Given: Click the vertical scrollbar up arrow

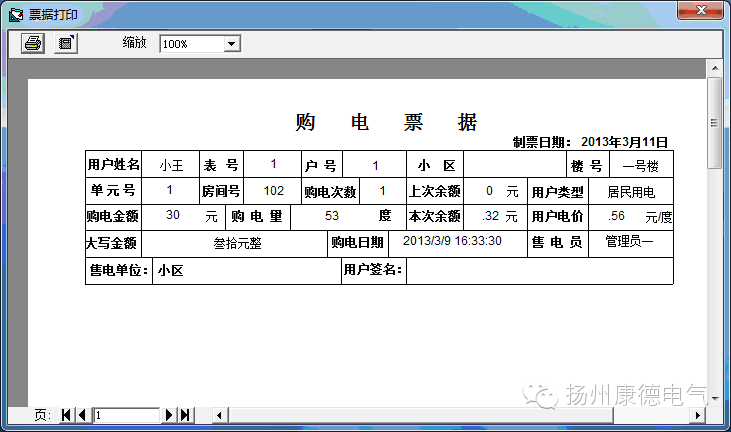Looking at the screenshot, I should [715, 68].
